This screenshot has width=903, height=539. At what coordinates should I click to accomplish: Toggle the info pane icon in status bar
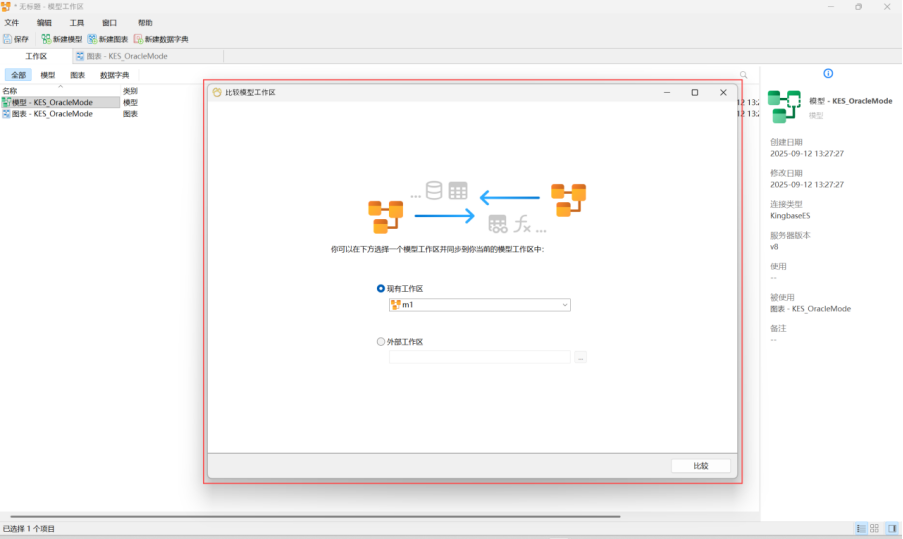[x=891, y=528]
